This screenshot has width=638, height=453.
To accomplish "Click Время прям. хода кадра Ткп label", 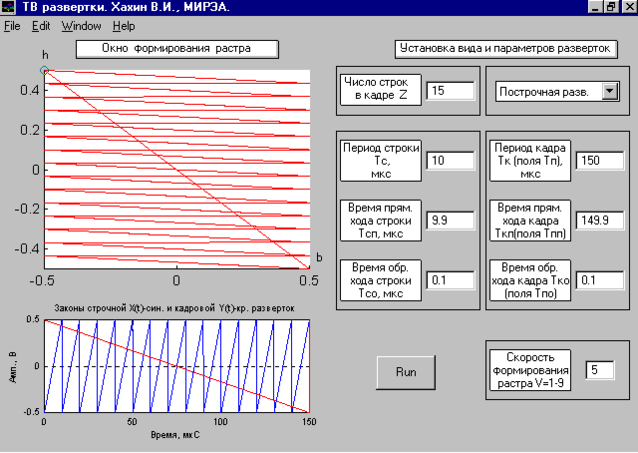I will click(x=530, y=221).
